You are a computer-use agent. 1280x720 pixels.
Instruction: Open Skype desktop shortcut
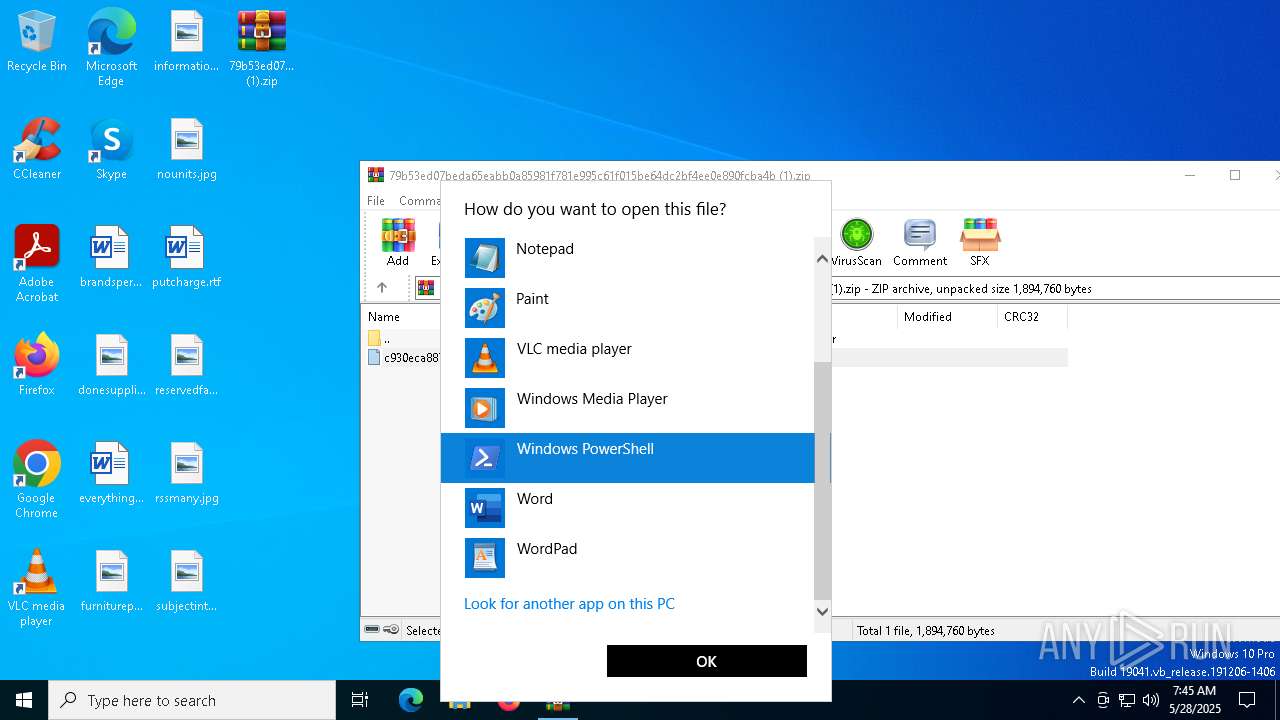(x=111, y=150)
